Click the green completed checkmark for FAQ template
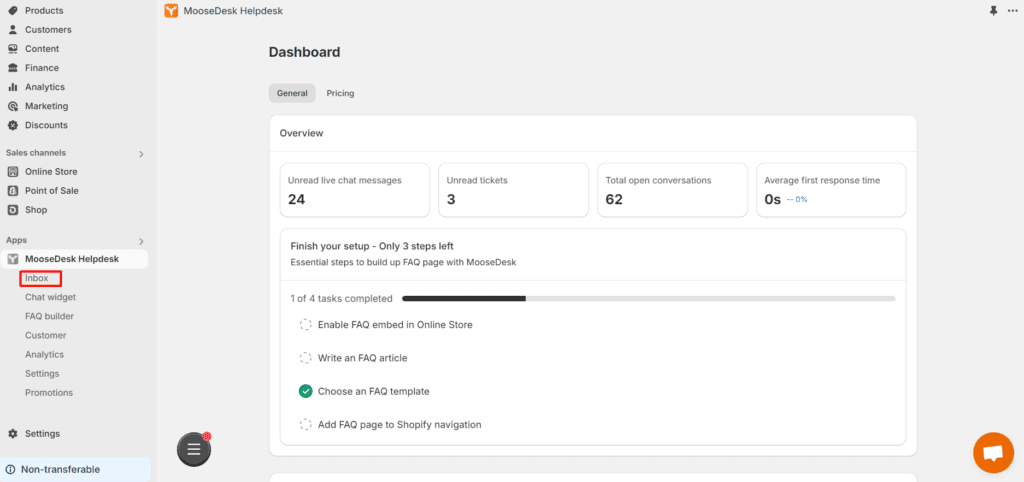Viewport: 1024px width, 482px height. pos(306,391)
